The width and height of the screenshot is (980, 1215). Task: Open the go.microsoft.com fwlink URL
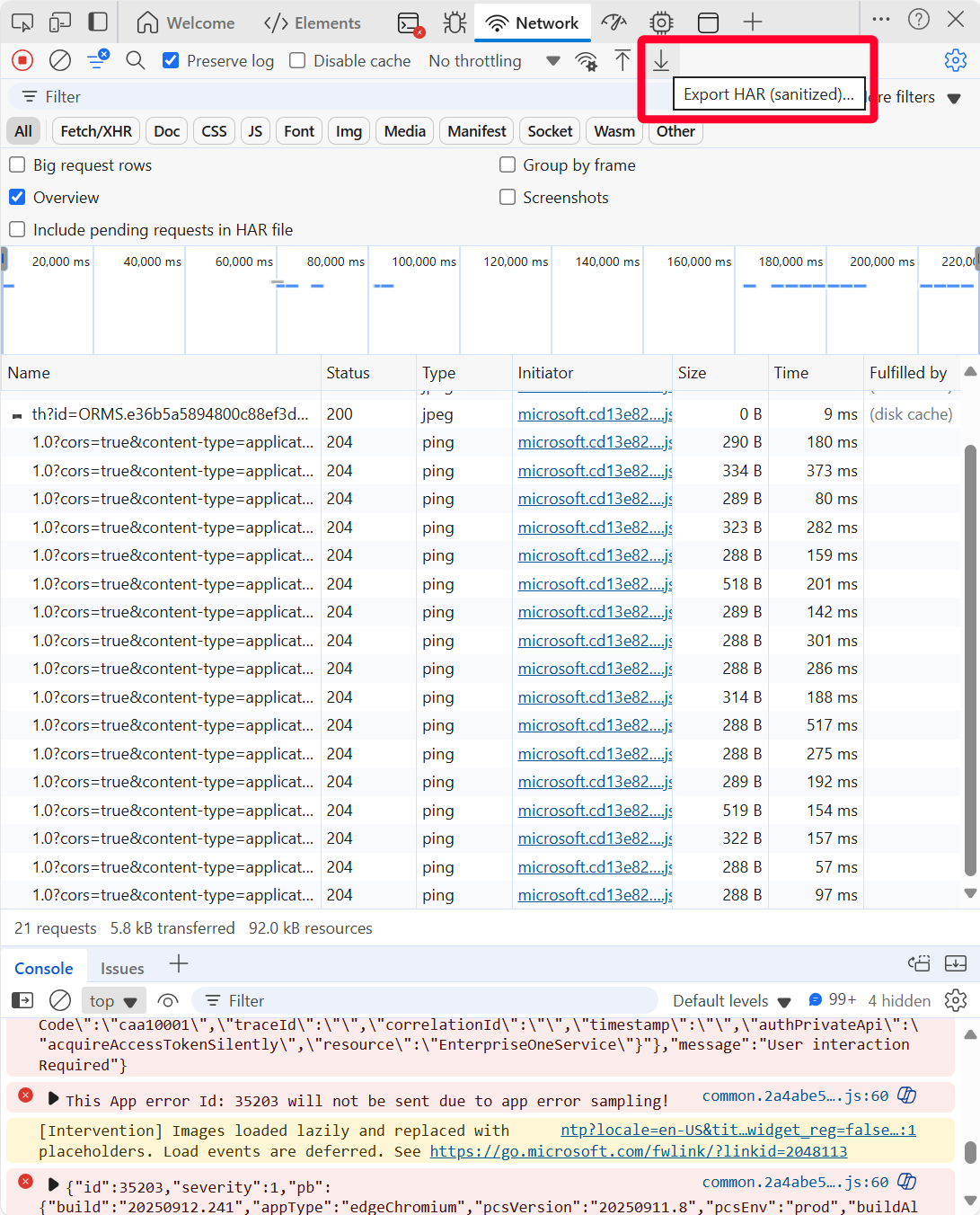pos(638,1151)
